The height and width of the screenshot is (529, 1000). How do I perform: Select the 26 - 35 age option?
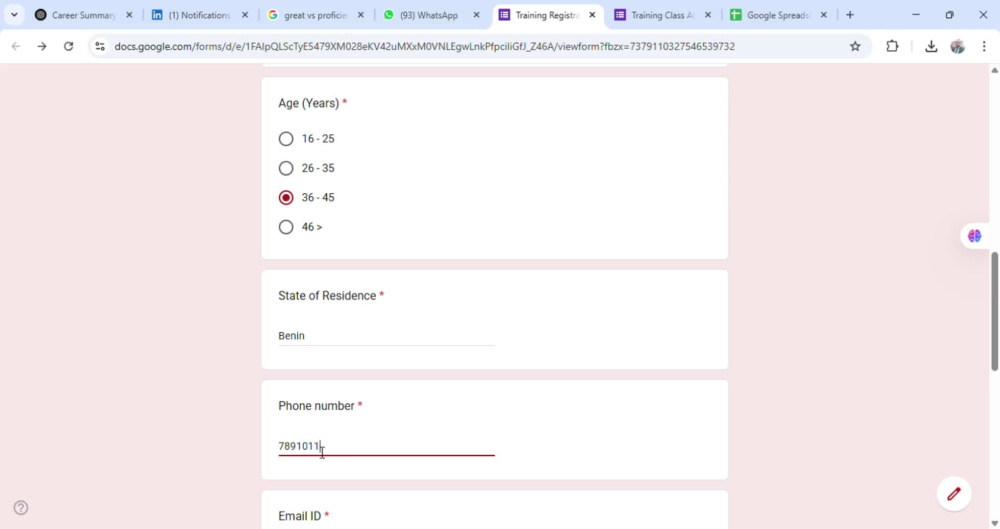tap(286, 168)
